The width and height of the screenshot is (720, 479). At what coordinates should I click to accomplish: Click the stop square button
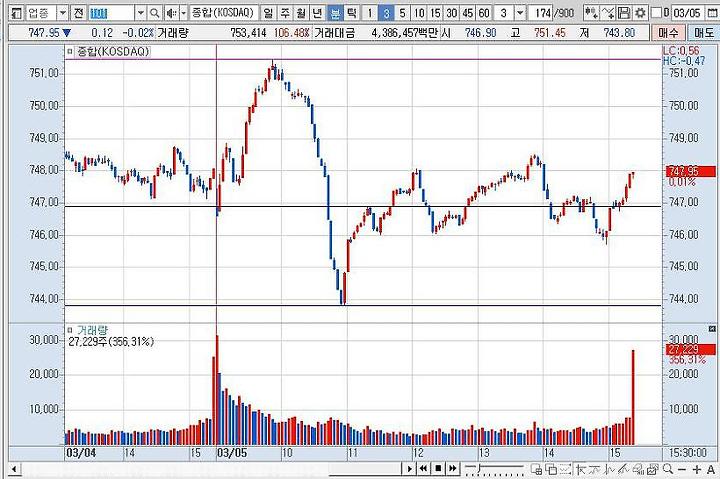pyautogui.click(x=438, y=469)
